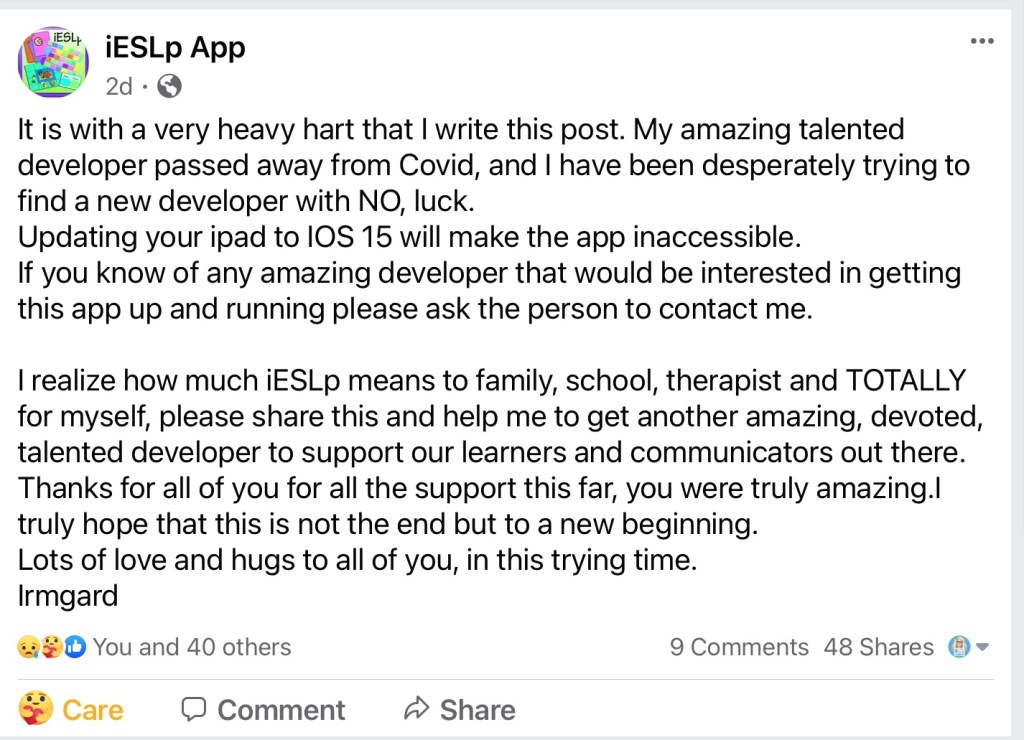Toggle the Care reaction on this post

(x=71, y=710)
